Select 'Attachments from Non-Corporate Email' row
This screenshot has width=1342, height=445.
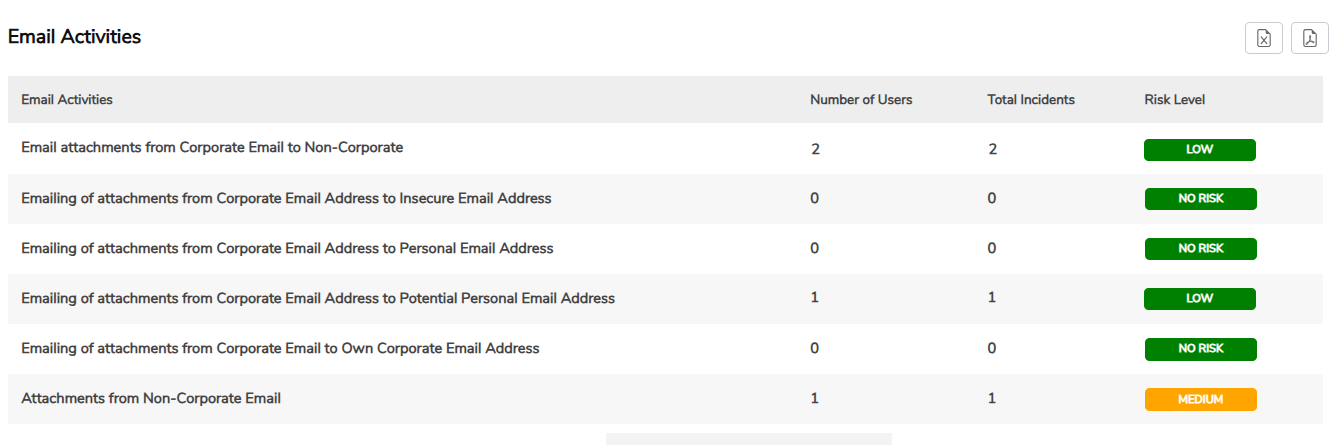tap(151, 398)
